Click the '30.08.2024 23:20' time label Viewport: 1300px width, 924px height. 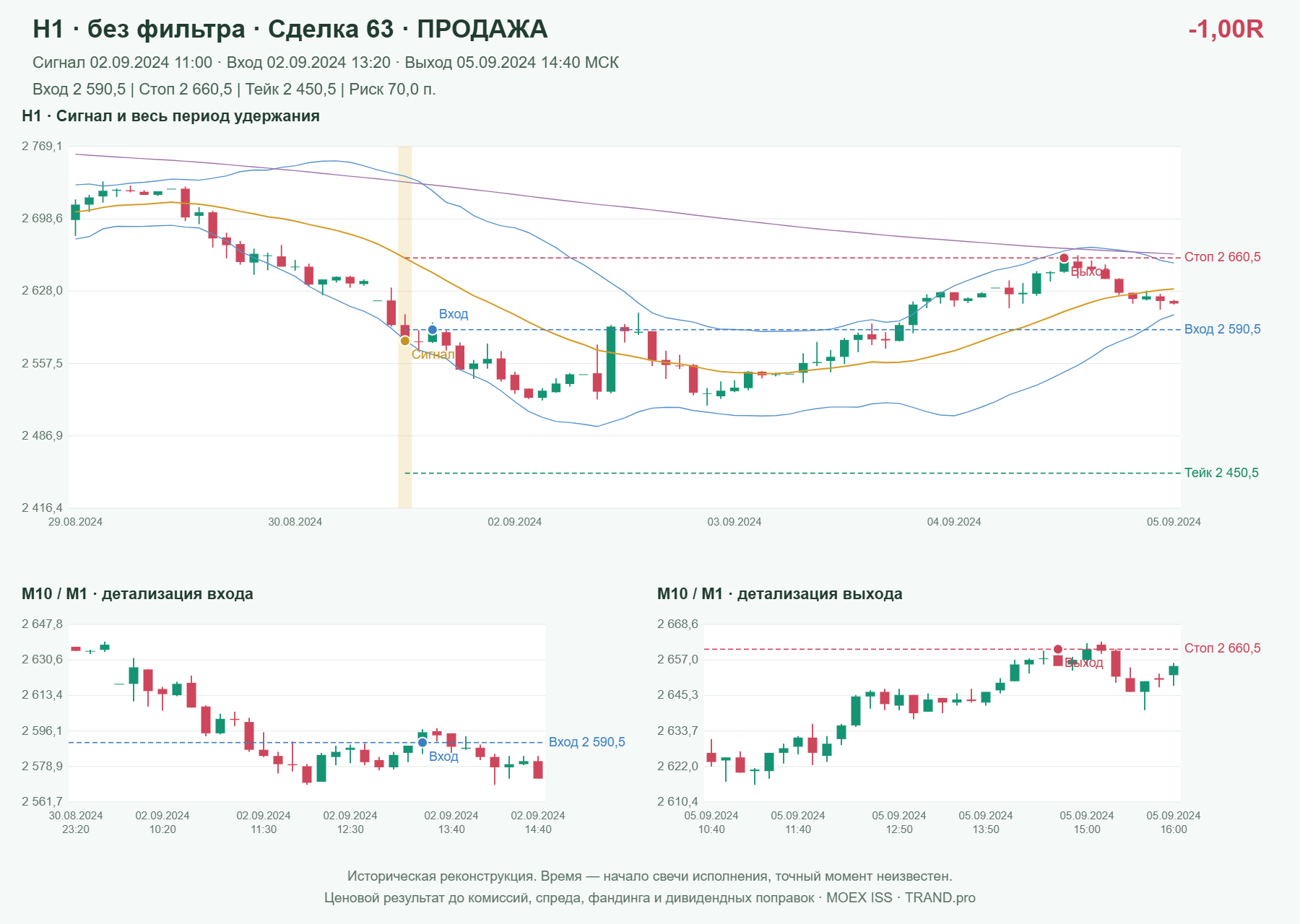[x=76, y=822]
